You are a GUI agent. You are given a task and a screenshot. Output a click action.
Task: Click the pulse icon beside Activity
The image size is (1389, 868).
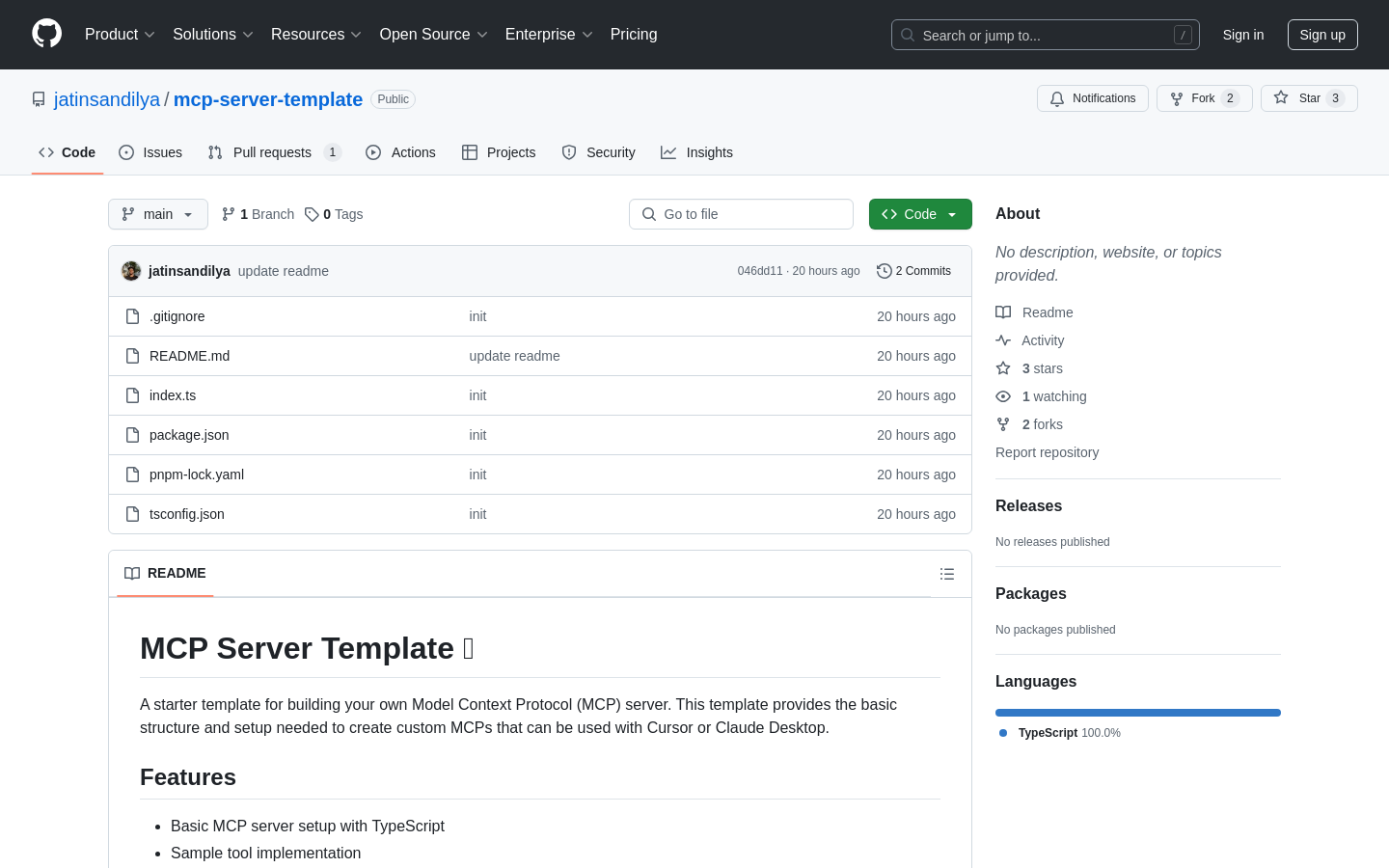click(1003, 340)
